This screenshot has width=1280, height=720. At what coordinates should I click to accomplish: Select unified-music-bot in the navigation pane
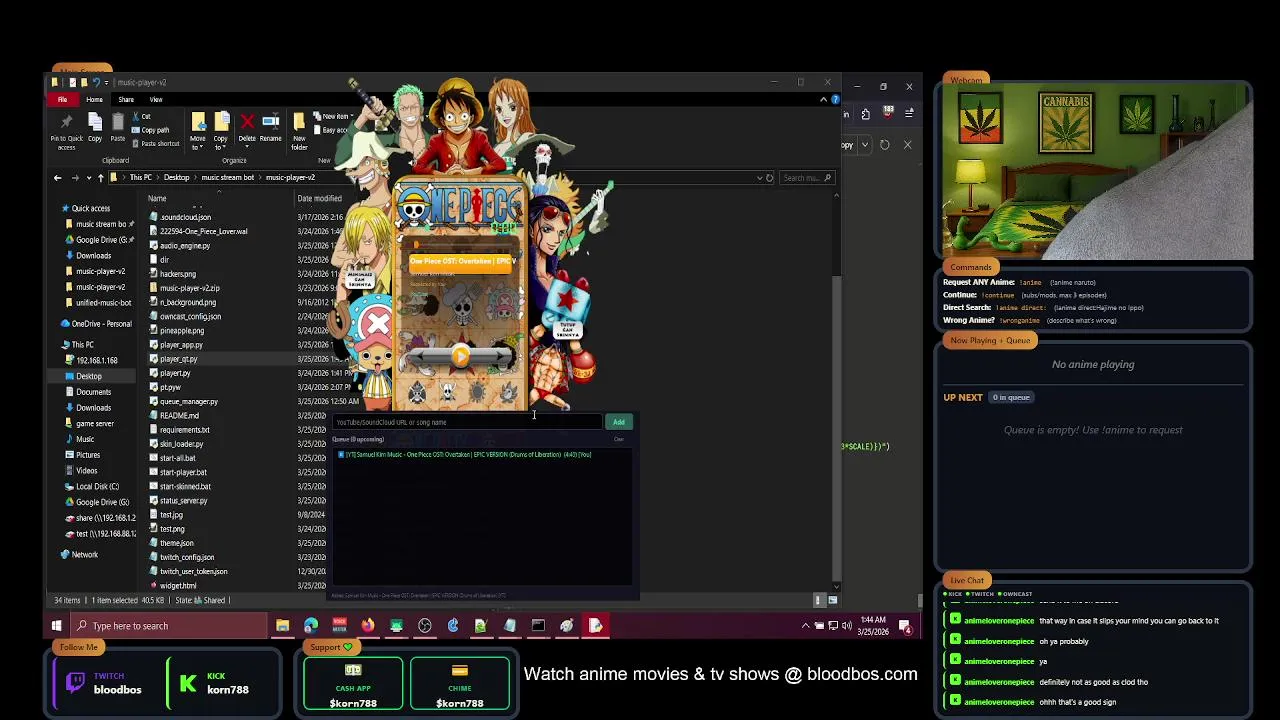click(x=103, y=302)
